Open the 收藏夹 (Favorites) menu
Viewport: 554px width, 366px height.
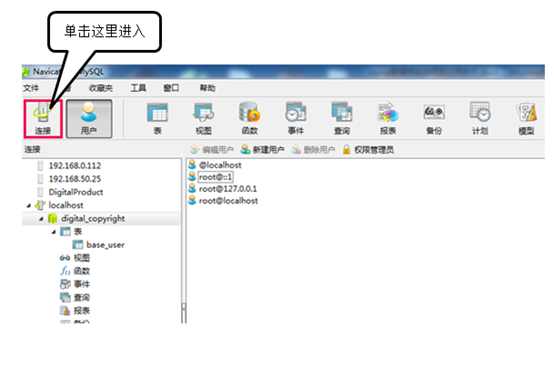point(101,88)
